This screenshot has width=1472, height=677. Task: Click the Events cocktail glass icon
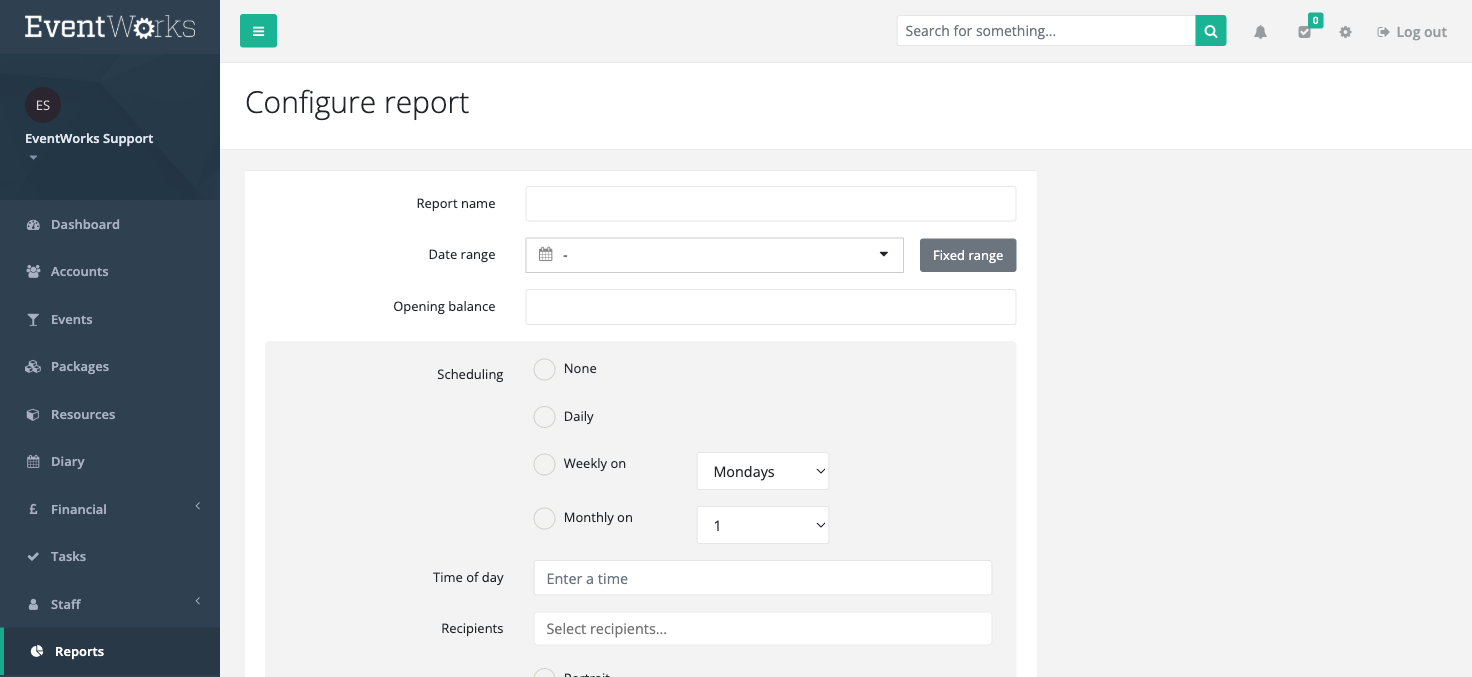tap(32, 320)
